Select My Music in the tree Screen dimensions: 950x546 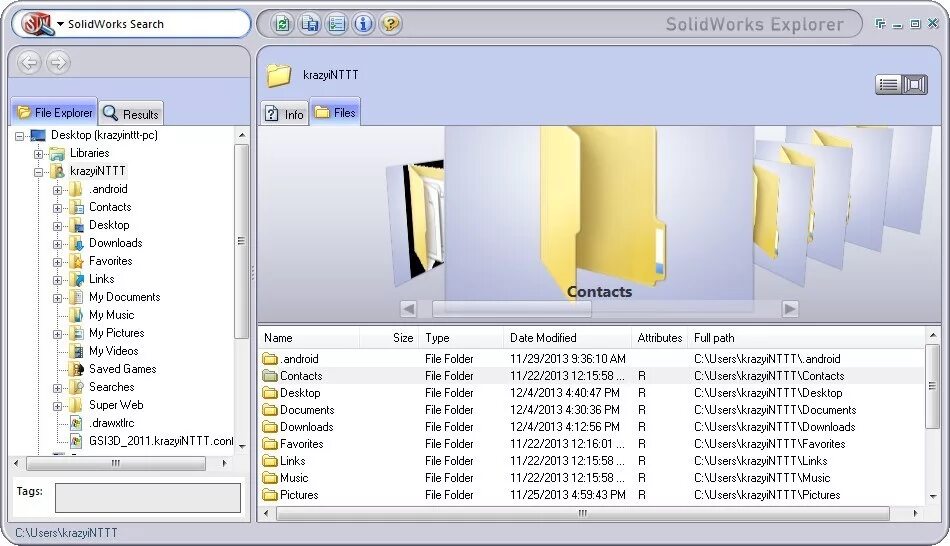tap(111, 315)
